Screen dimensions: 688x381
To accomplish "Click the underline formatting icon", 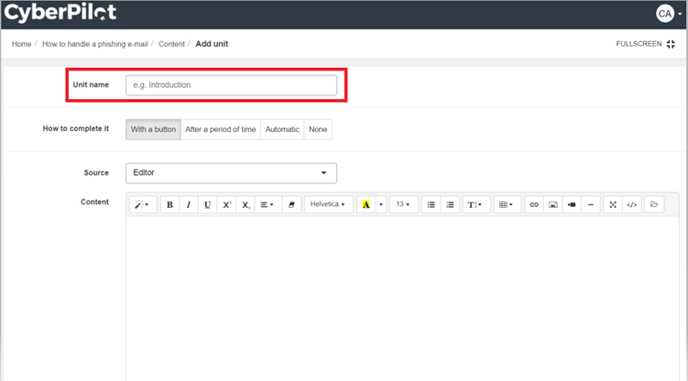I will tap(208, 205).
